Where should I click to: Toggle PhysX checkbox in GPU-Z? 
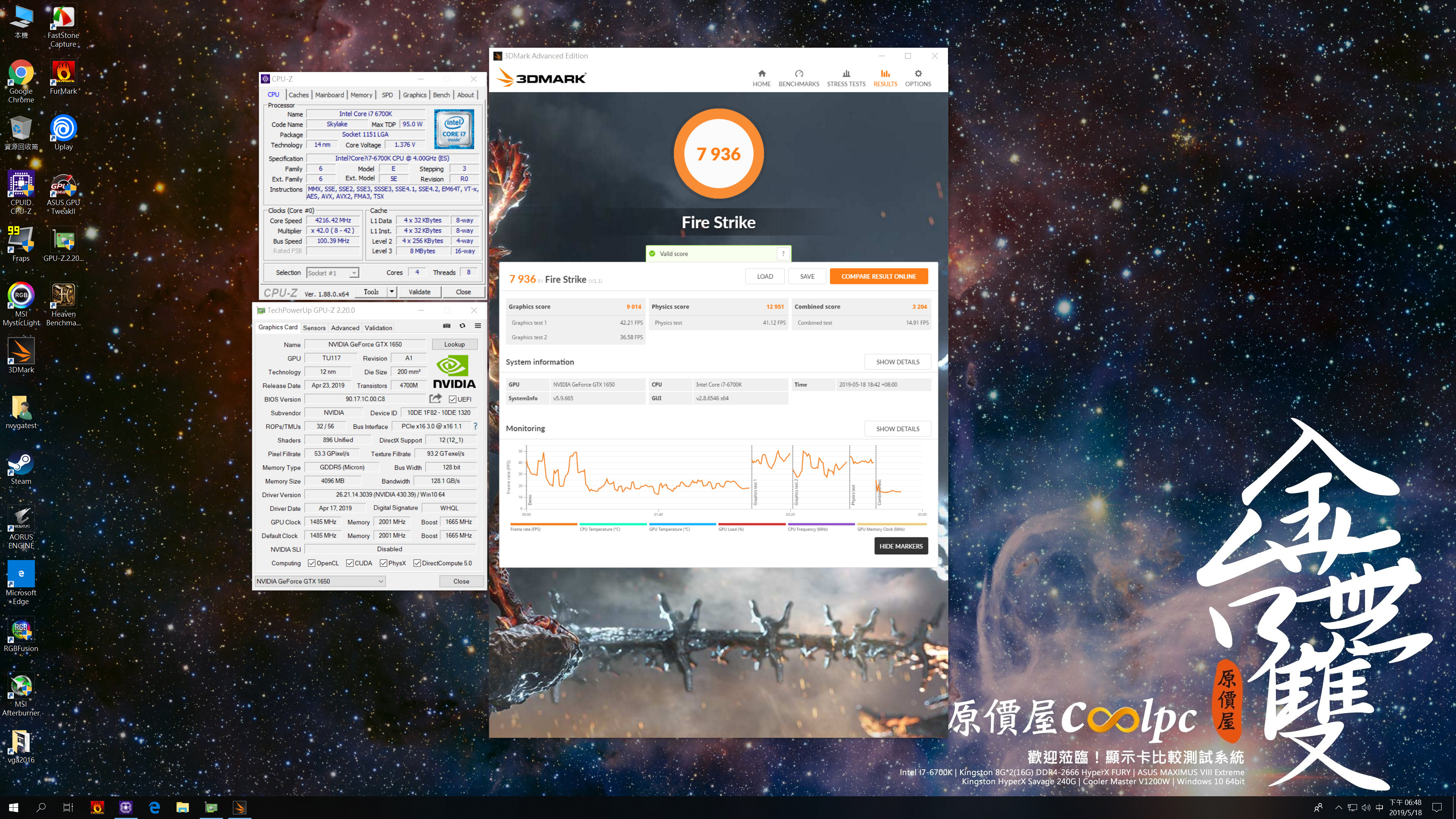tap(384, 563)
